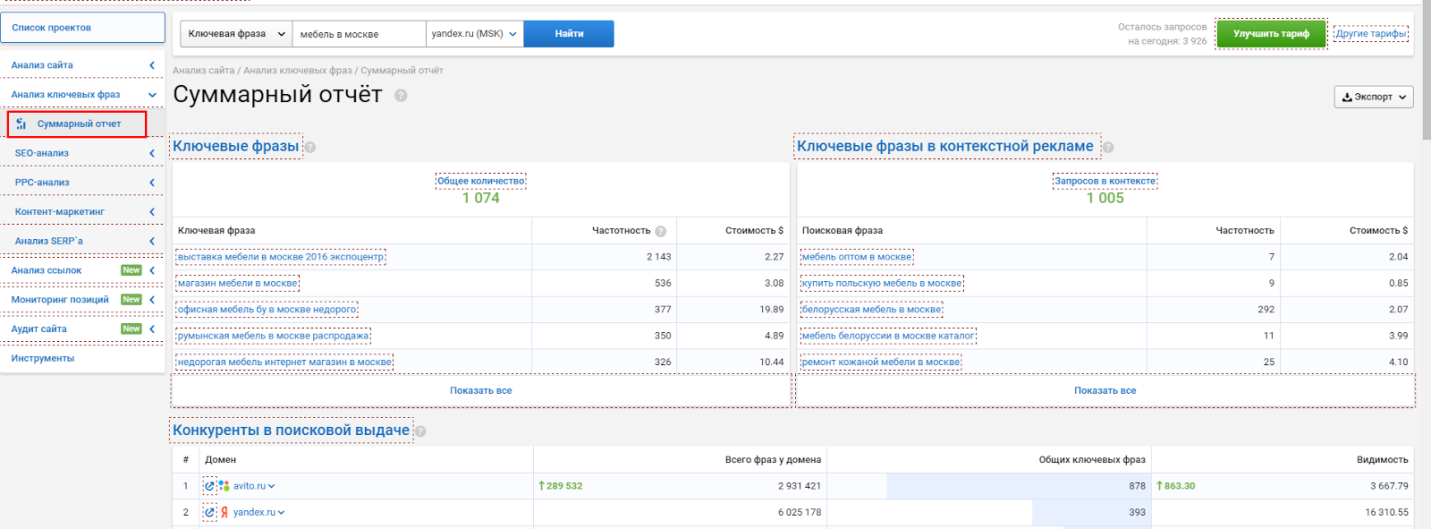The height and width of the screenshot is (529, 1431).
Task: Click the search field containing мебель в москве
Action: pyautogui.click(x=359, y=33)
